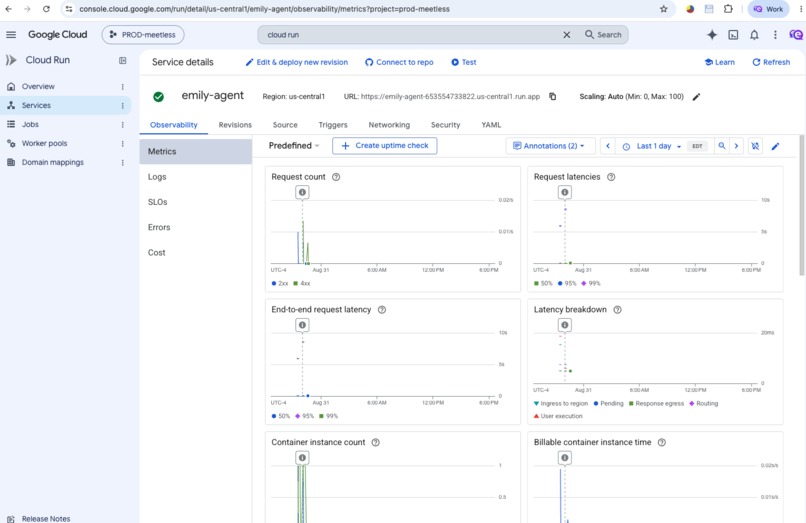Click the green service status checkmark

tap(158, 97)
